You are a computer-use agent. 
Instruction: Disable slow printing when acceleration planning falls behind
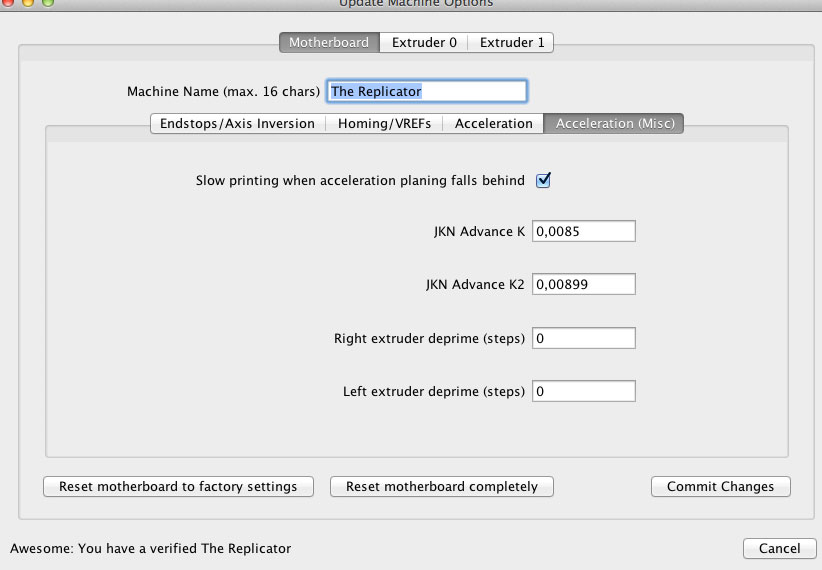click(x=544, y=181)
